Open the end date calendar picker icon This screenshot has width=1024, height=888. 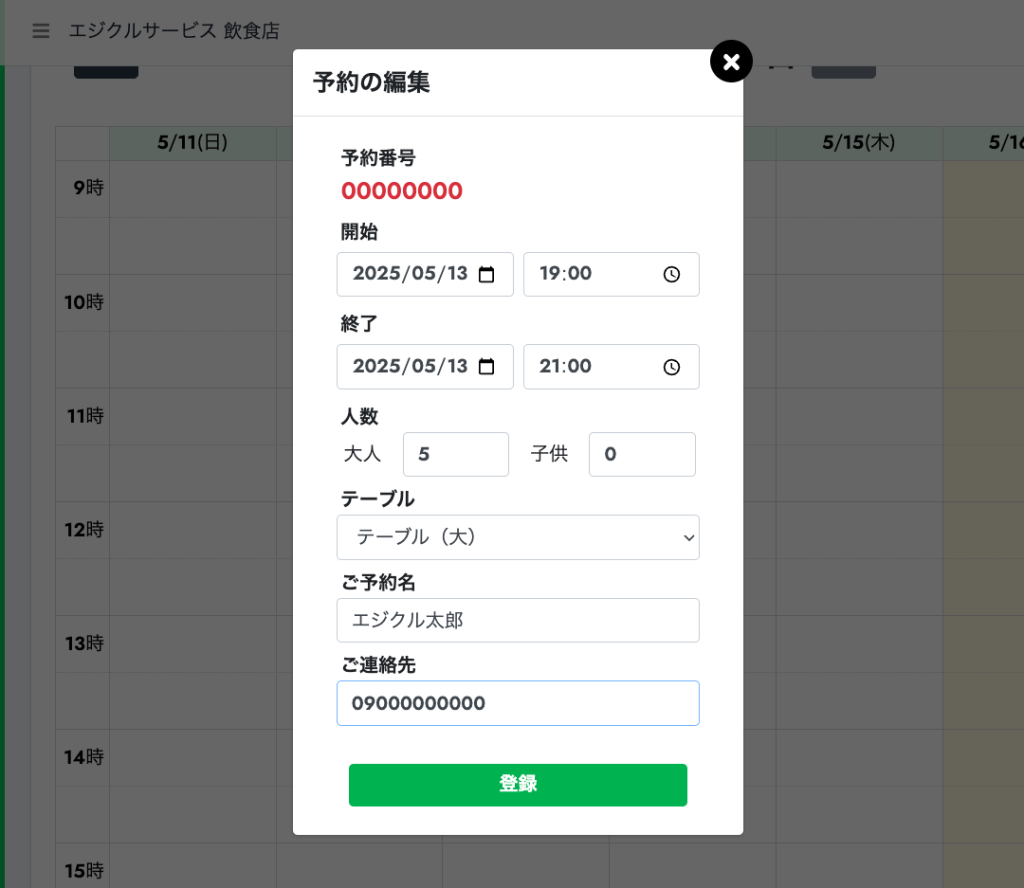(x=487, y=367)
